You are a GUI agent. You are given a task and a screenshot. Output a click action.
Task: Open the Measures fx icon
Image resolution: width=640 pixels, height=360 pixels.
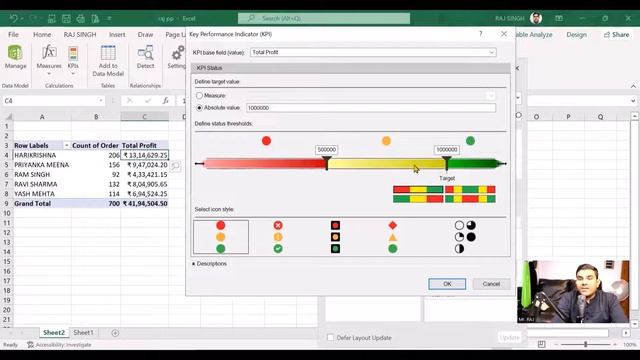pyautogui.click(x=49, y=53)
